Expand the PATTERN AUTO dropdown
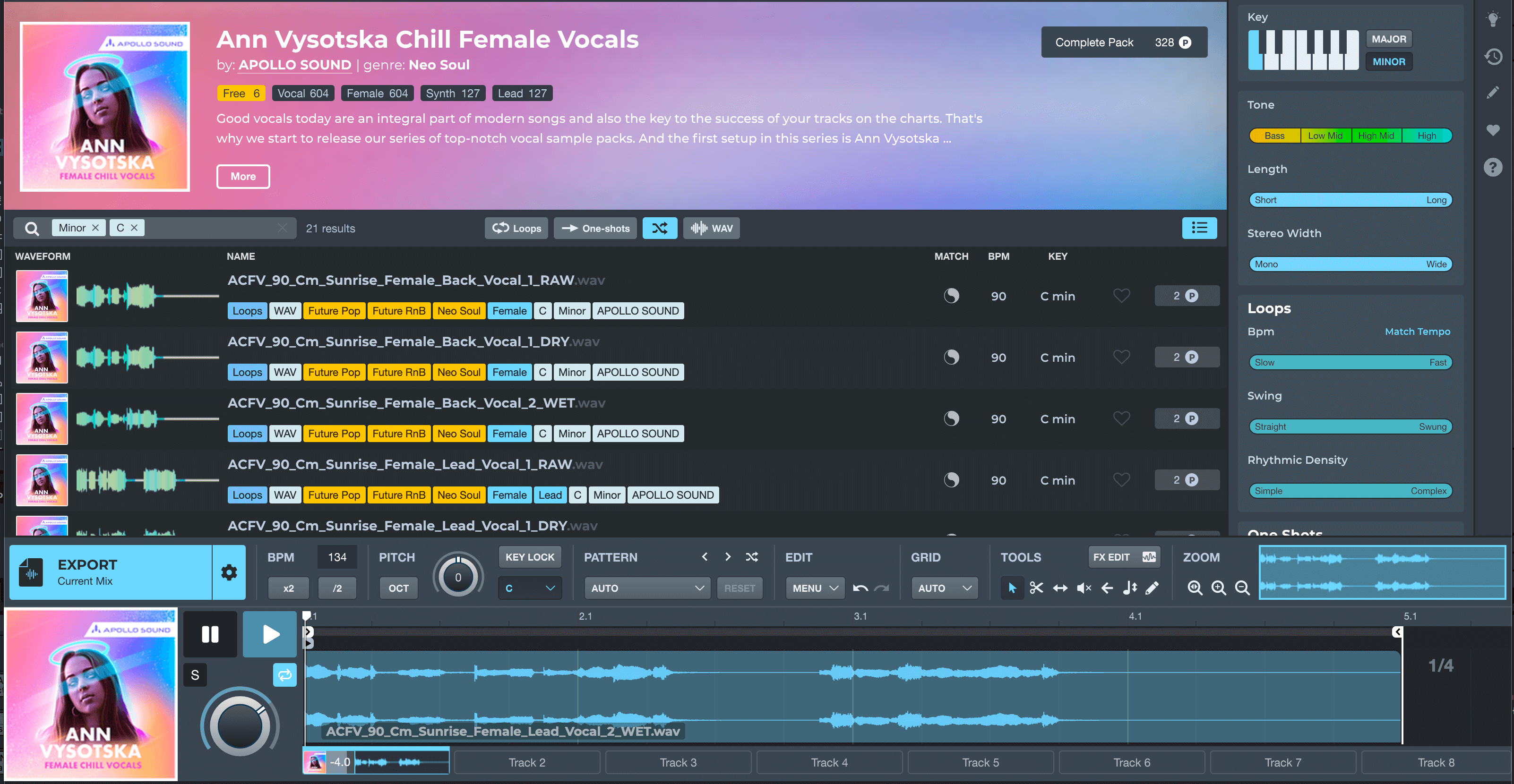Image resolution: width=1514 pixels, height=784 pixels. point(646,588)
